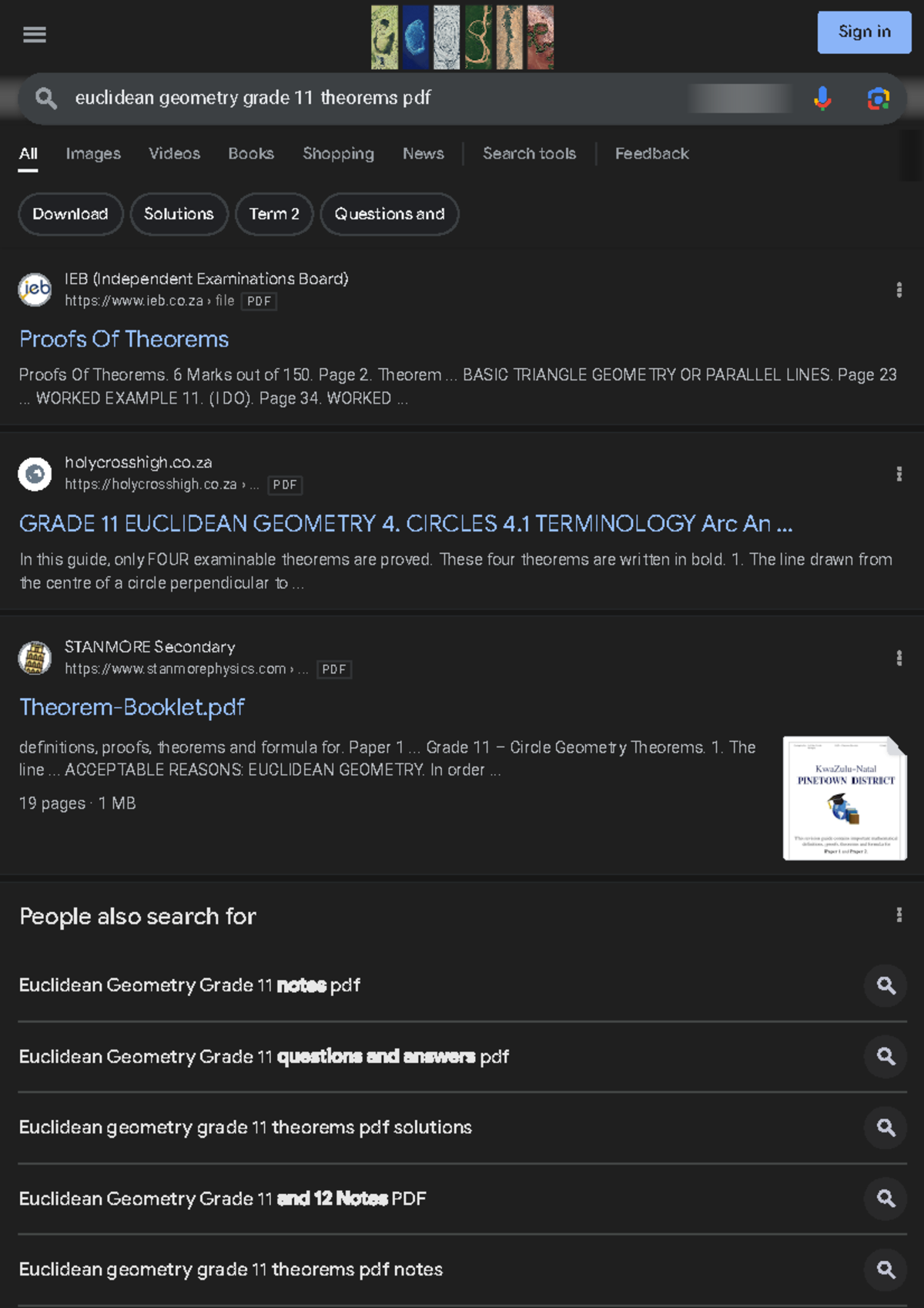
Task: Click the magnifier icon in search bar
Action: click(x=46, y=99)
